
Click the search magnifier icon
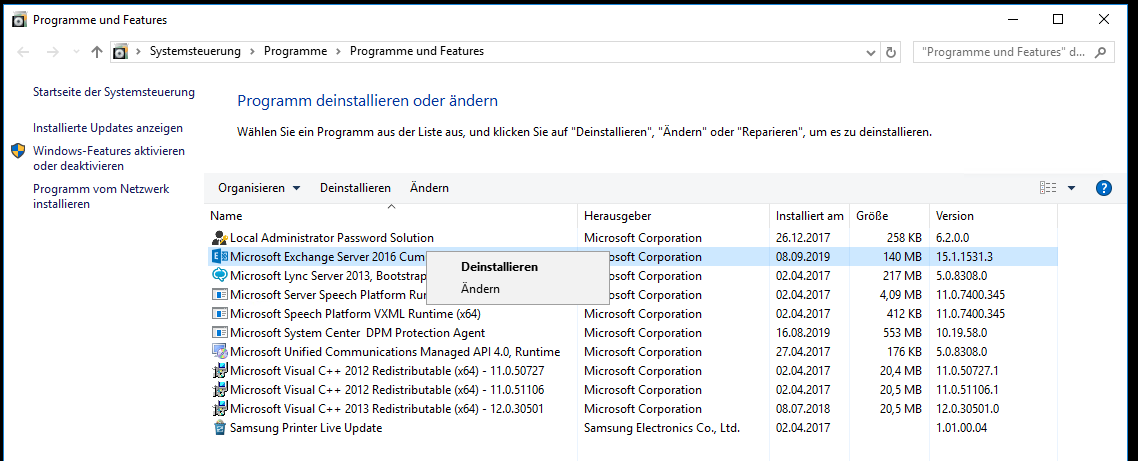(x=1101, y=52)
